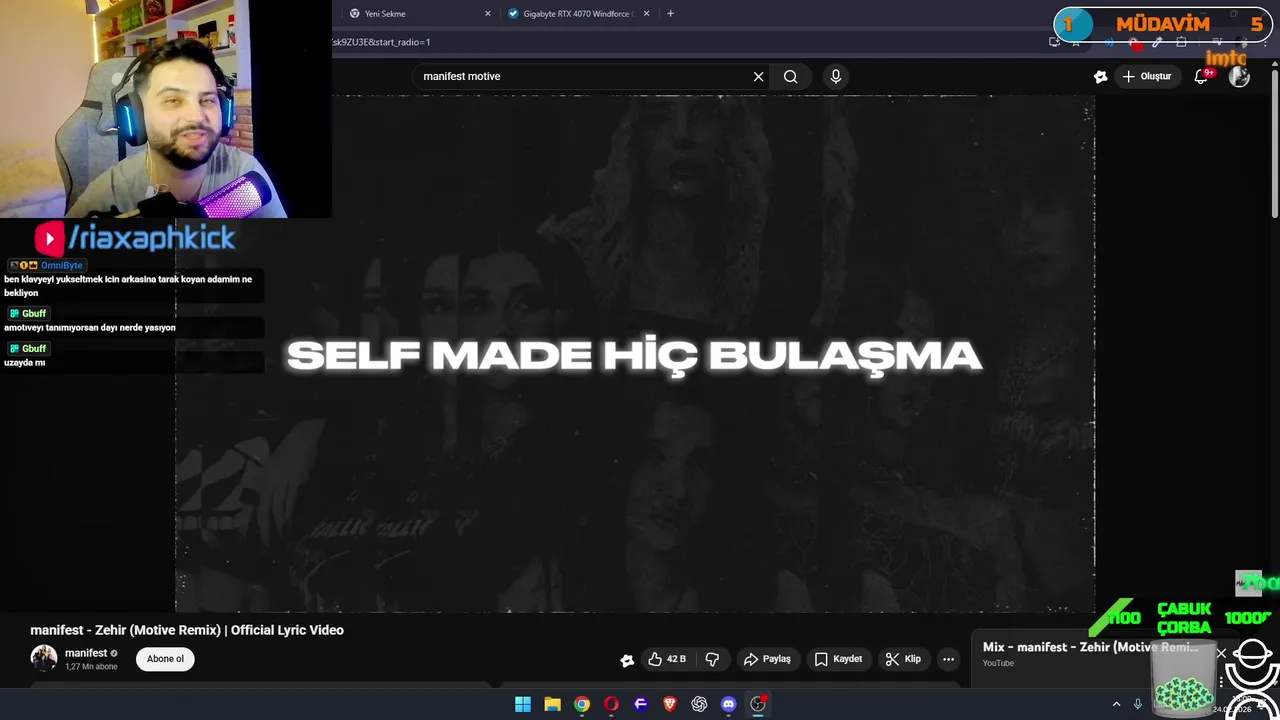The width and height of the screenshot is (1280, 720).
Task: Open the manifest channel avatar
Action: point(44,658)
